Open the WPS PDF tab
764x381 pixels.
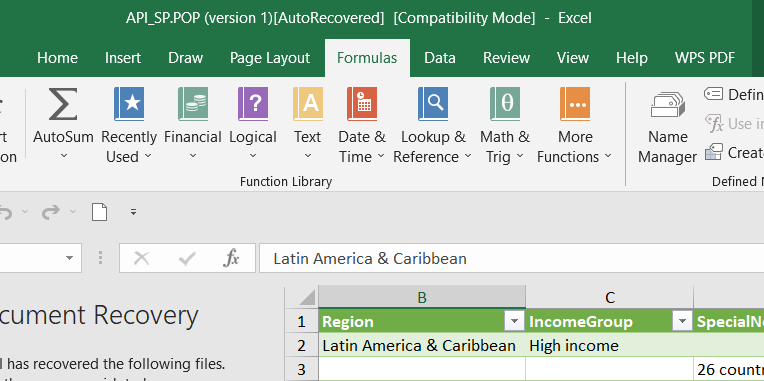pyautogui.click(x=705, y=58)
